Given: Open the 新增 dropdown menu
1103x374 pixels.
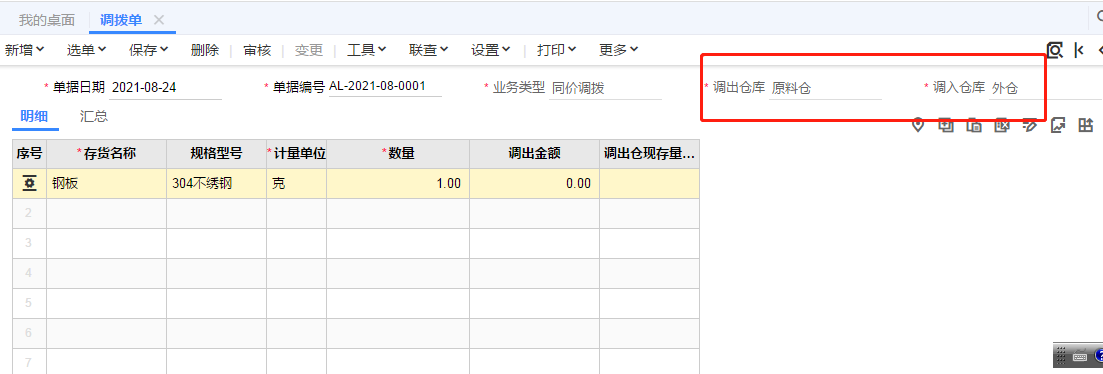Looking at the screenshot, I should tap(25, 50).
